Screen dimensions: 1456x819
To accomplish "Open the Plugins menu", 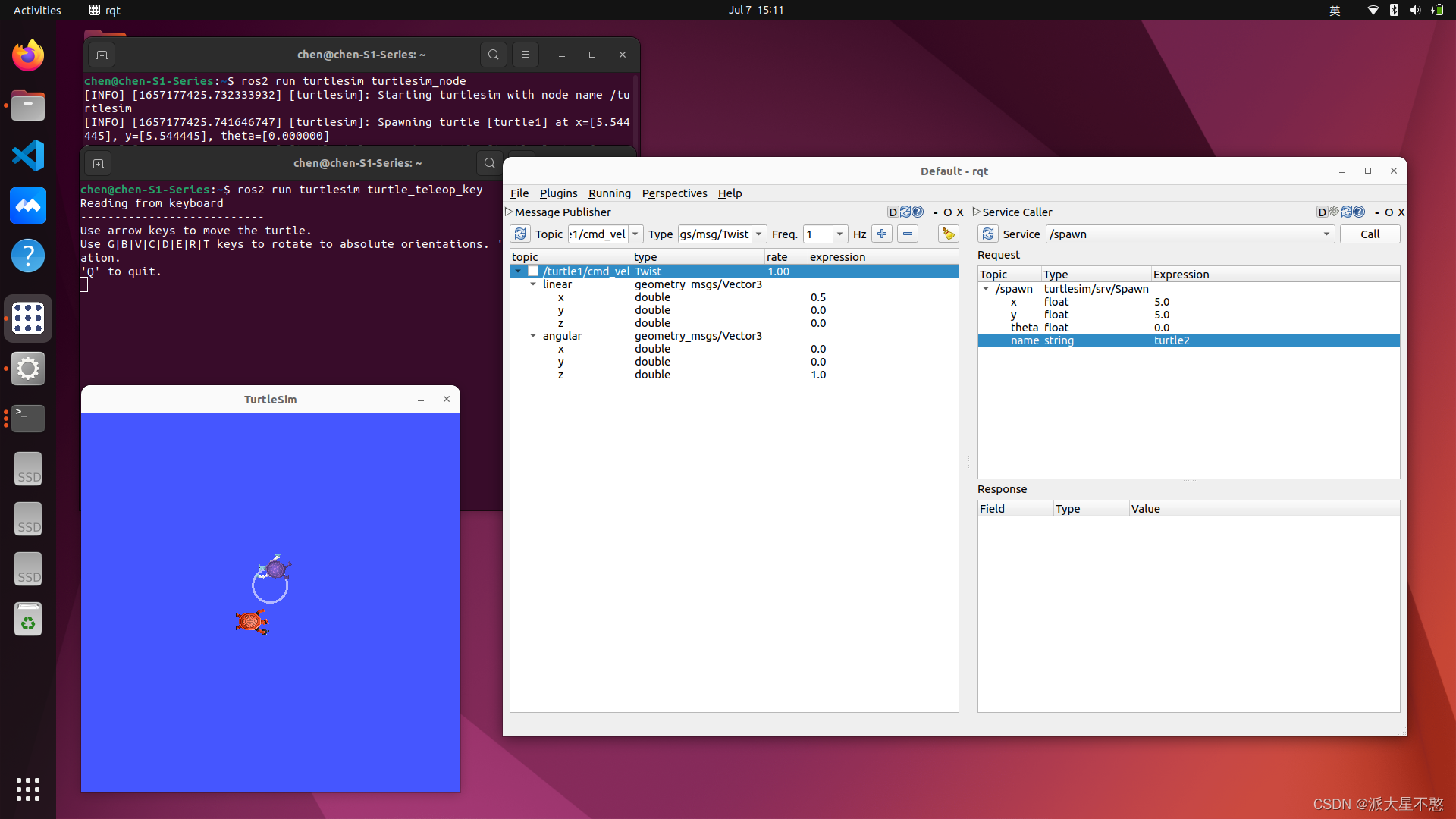I will pos(558,193).
